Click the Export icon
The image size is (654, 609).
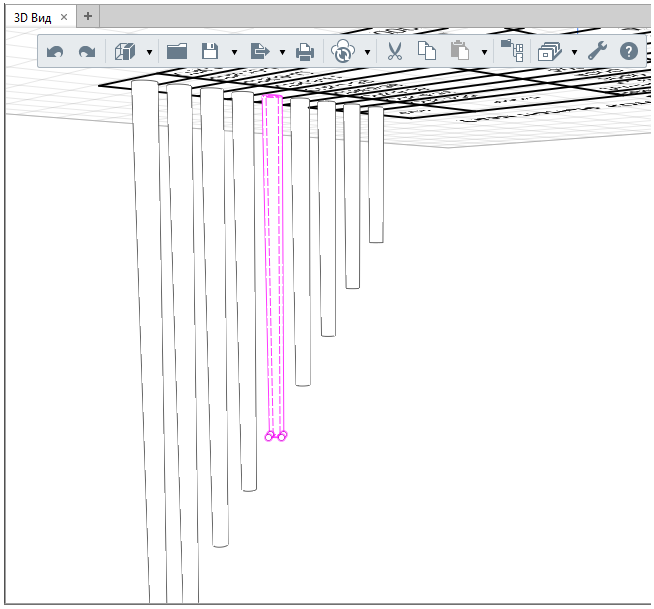coord(260,51)
